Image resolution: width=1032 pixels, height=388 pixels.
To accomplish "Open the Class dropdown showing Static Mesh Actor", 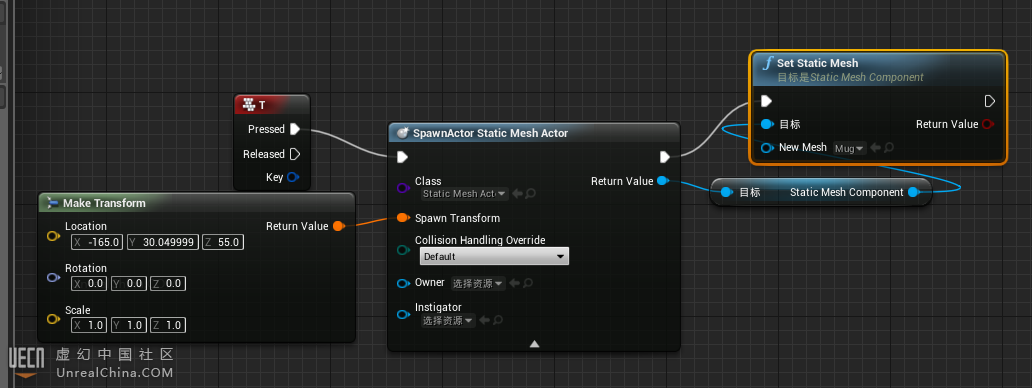I will click(x=464, y=193).
